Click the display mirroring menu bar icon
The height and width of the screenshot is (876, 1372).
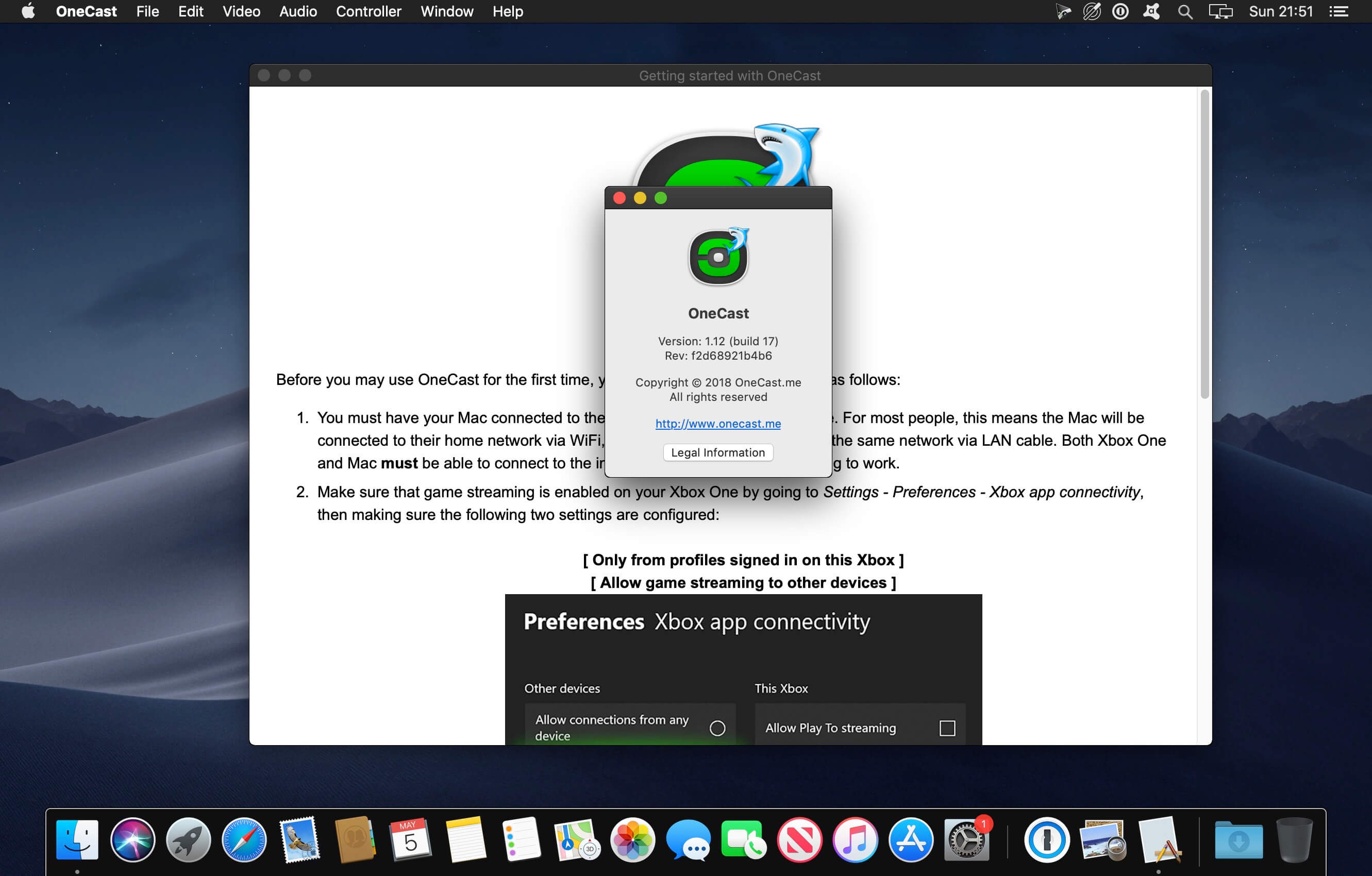1220,11
